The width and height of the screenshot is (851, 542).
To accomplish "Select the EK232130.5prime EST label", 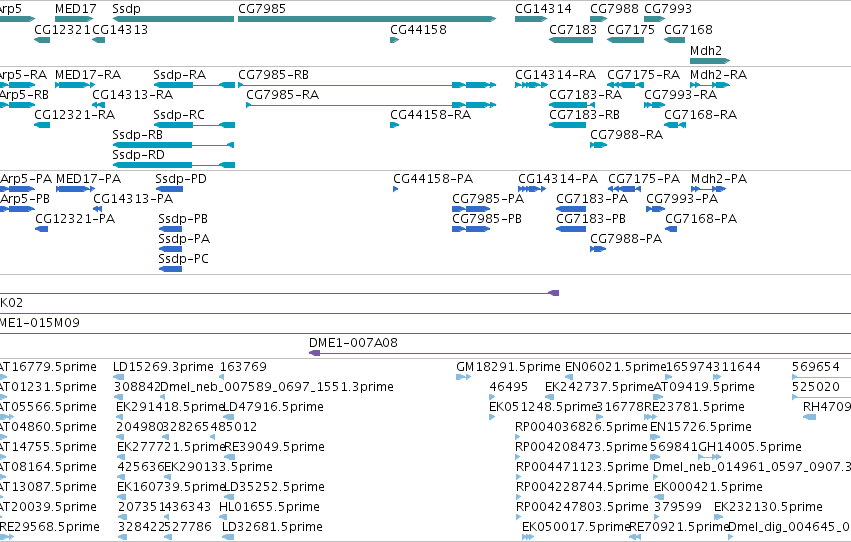I will point(769,507).
